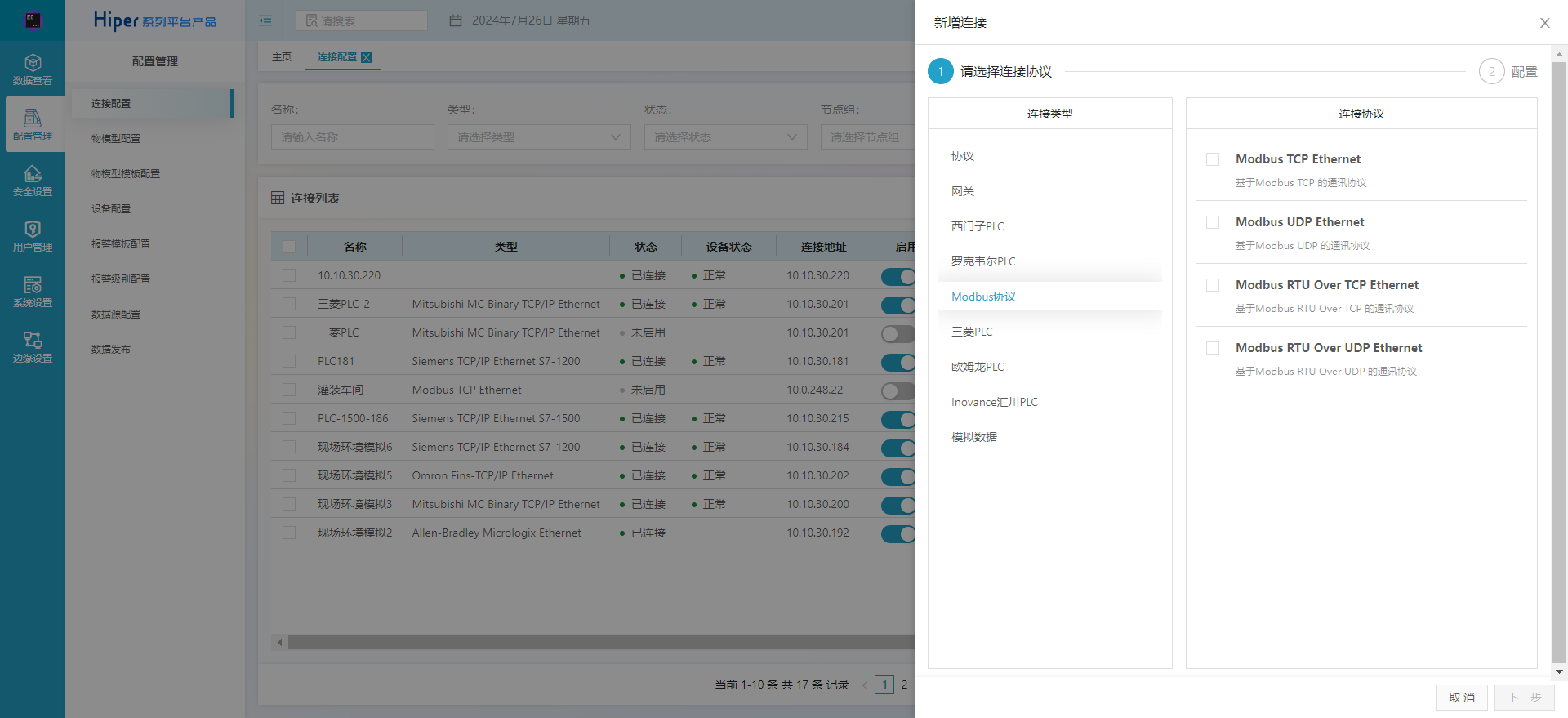Open the 安全设置 sidebar icon
The width and height of the screenshot is (1568, 718).
point(33,181)
